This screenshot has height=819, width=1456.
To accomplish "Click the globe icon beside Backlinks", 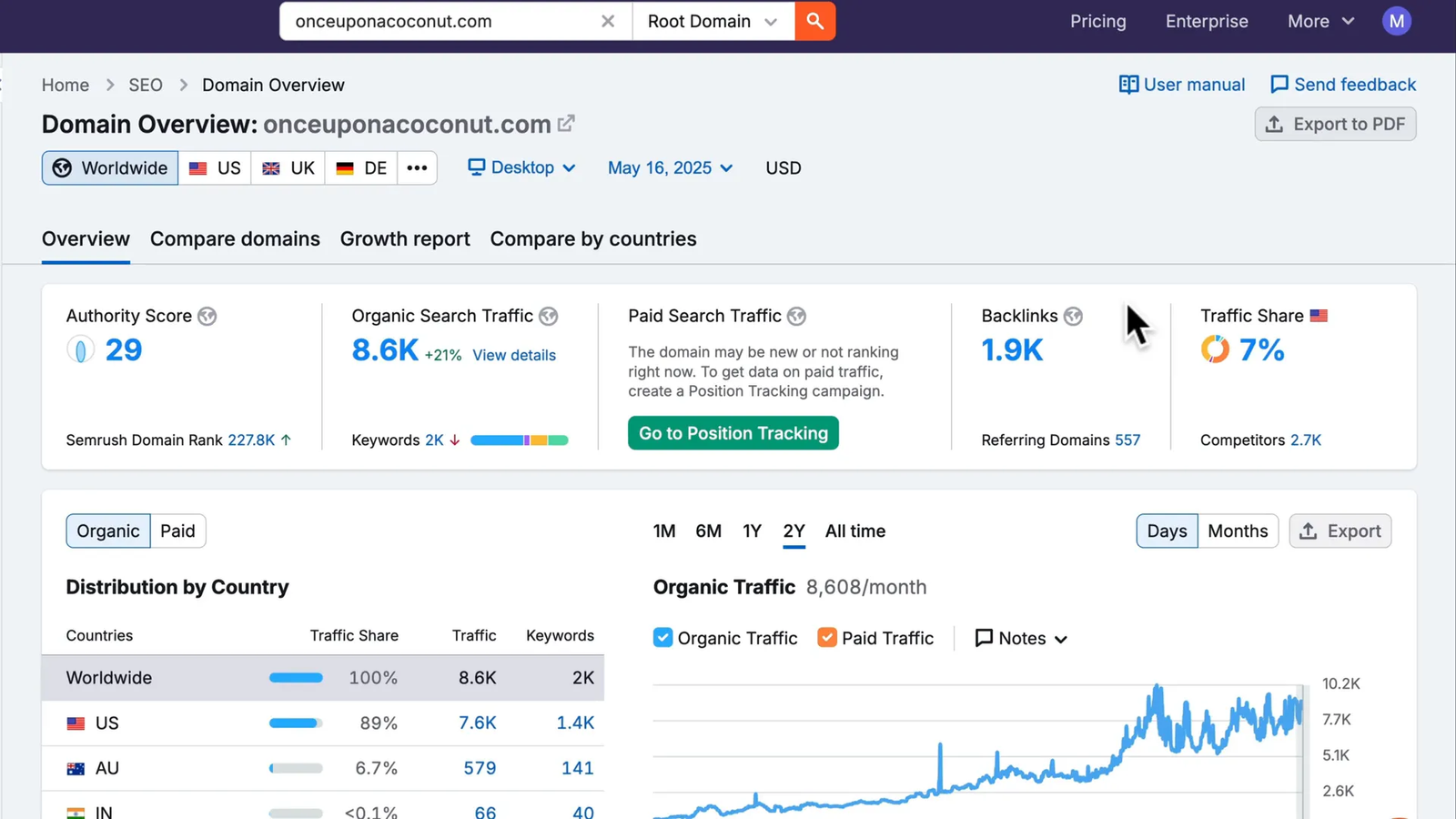I will click(1073, 316).
